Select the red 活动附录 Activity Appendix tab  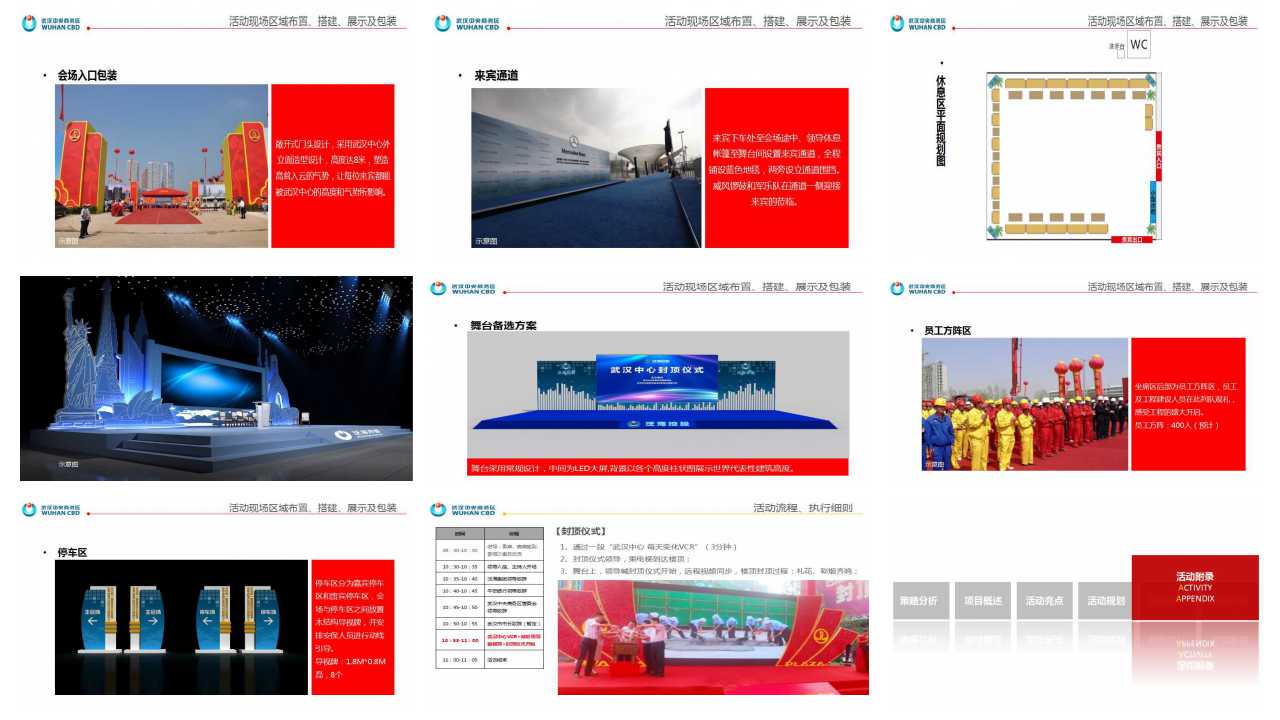[x=1195, y=588]
